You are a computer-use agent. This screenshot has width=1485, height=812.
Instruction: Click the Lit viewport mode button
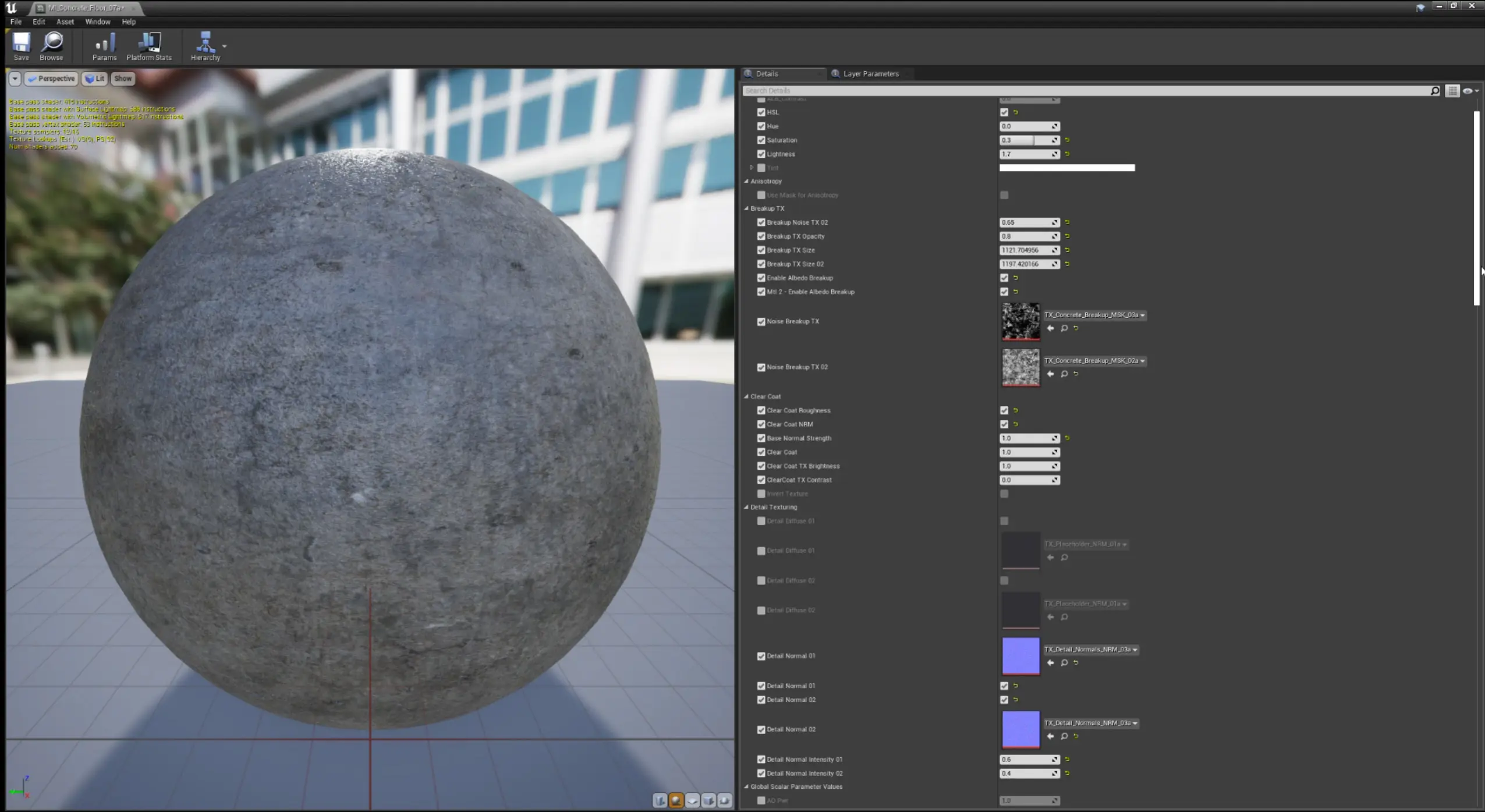94,78
